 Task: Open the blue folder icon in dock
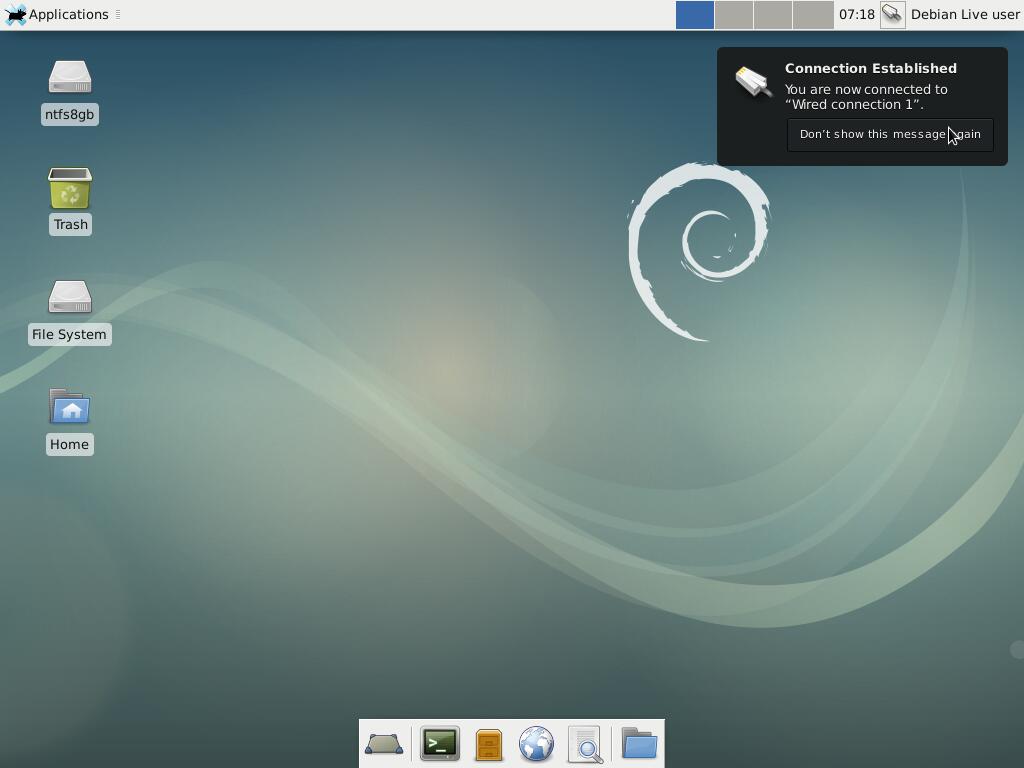click(x=639, y=744)
